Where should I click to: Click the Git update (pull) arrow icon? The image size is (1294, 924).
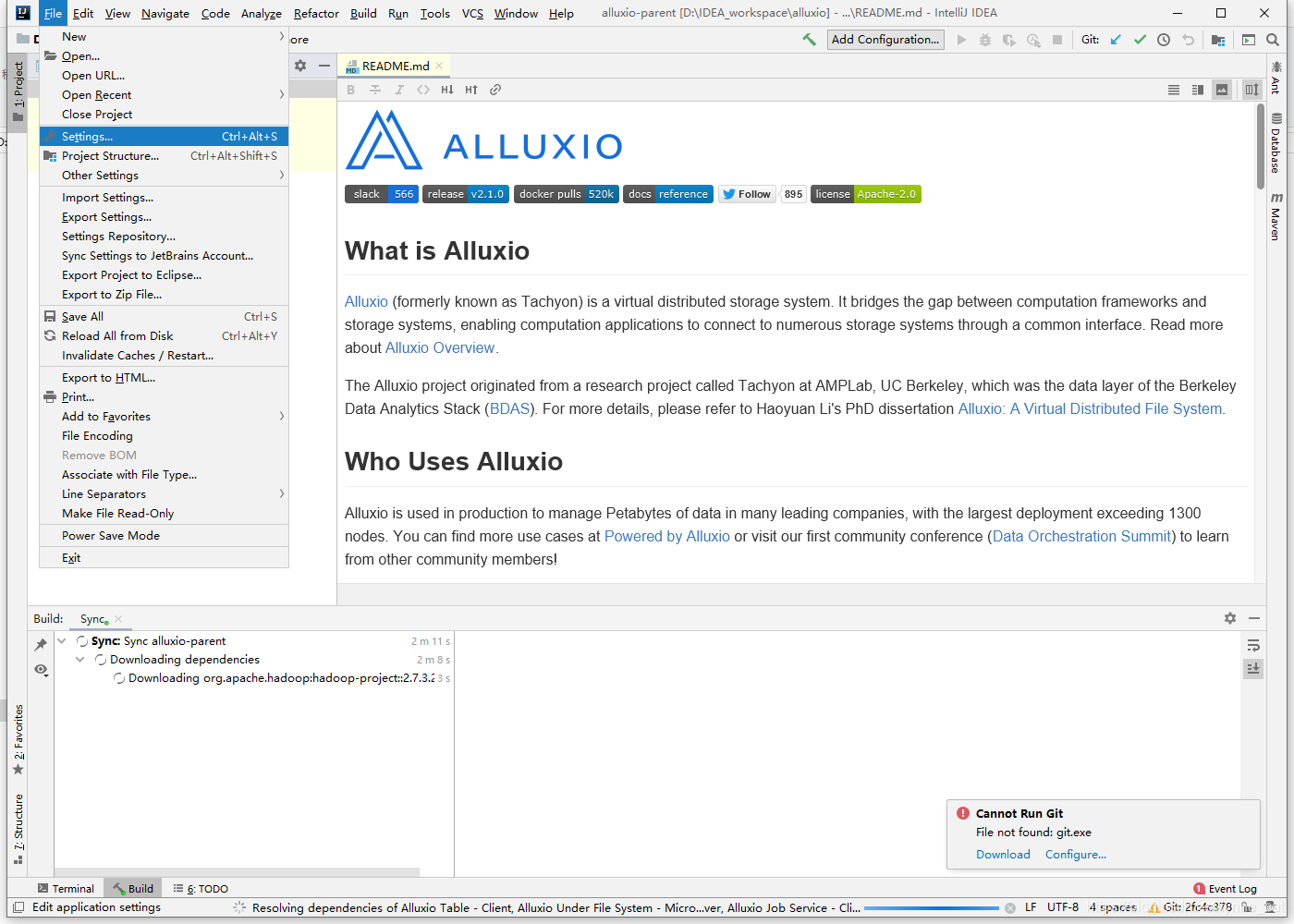pyautogui.click(x=1117, y=40)
